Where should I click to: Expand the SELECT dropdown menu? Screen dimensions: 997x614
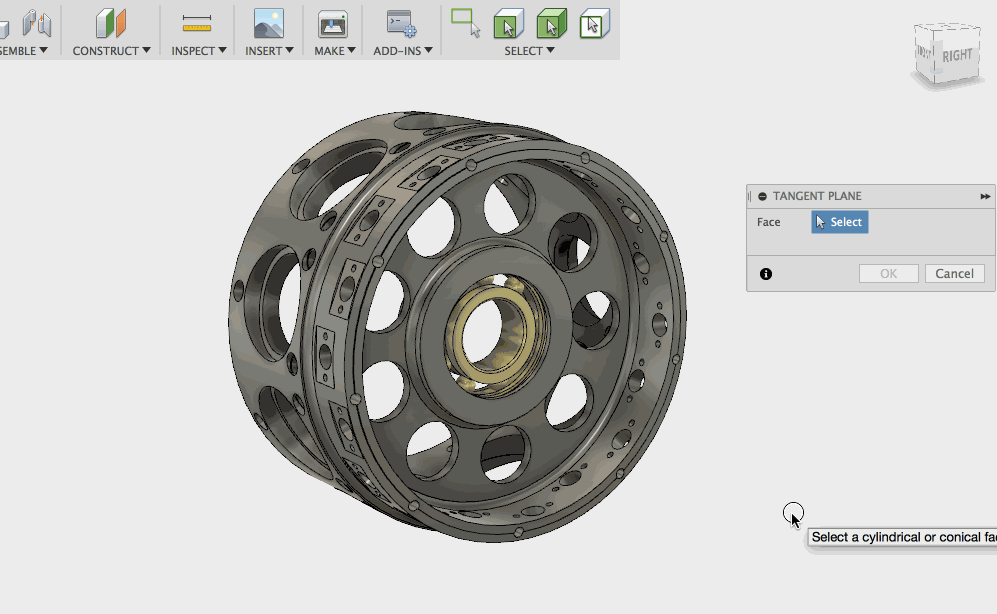(x=529, y=50)
